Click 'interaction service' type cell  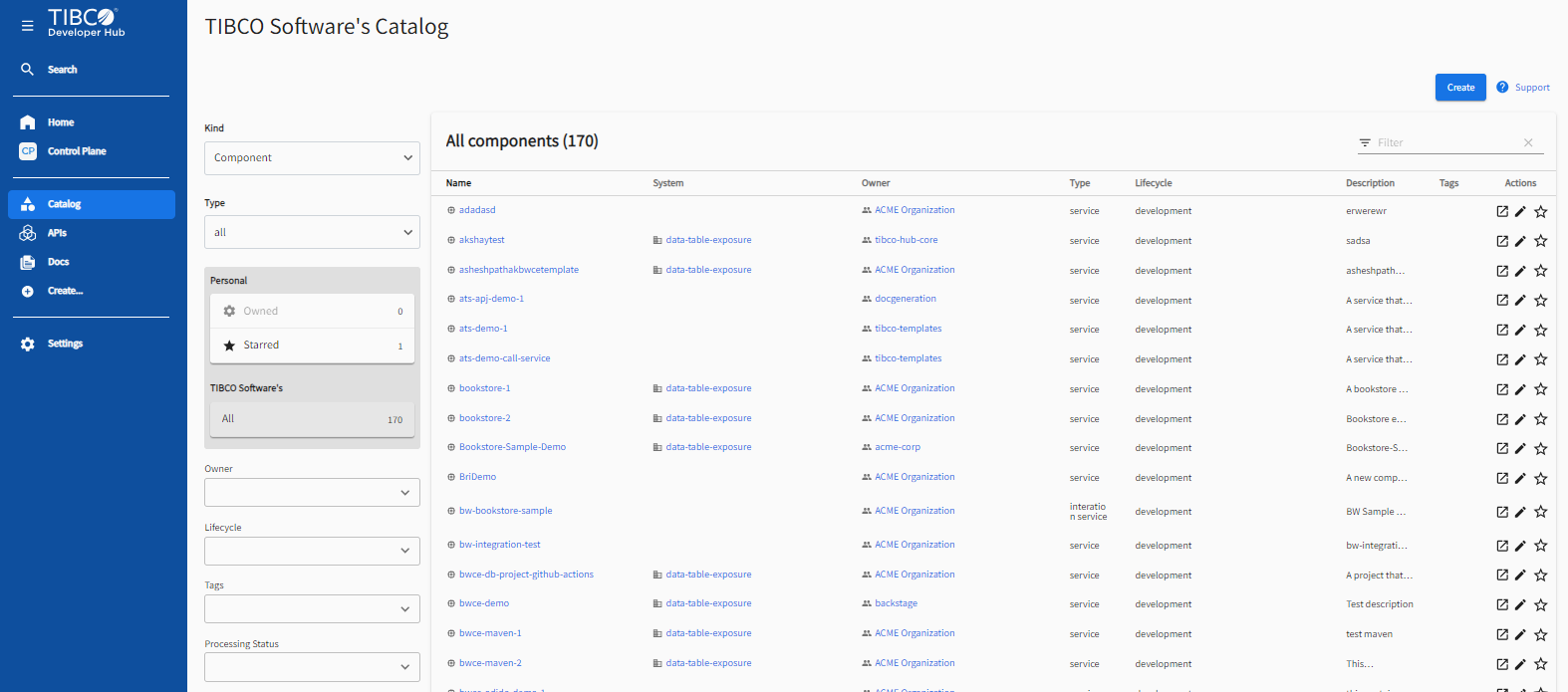coord(1089,512)
